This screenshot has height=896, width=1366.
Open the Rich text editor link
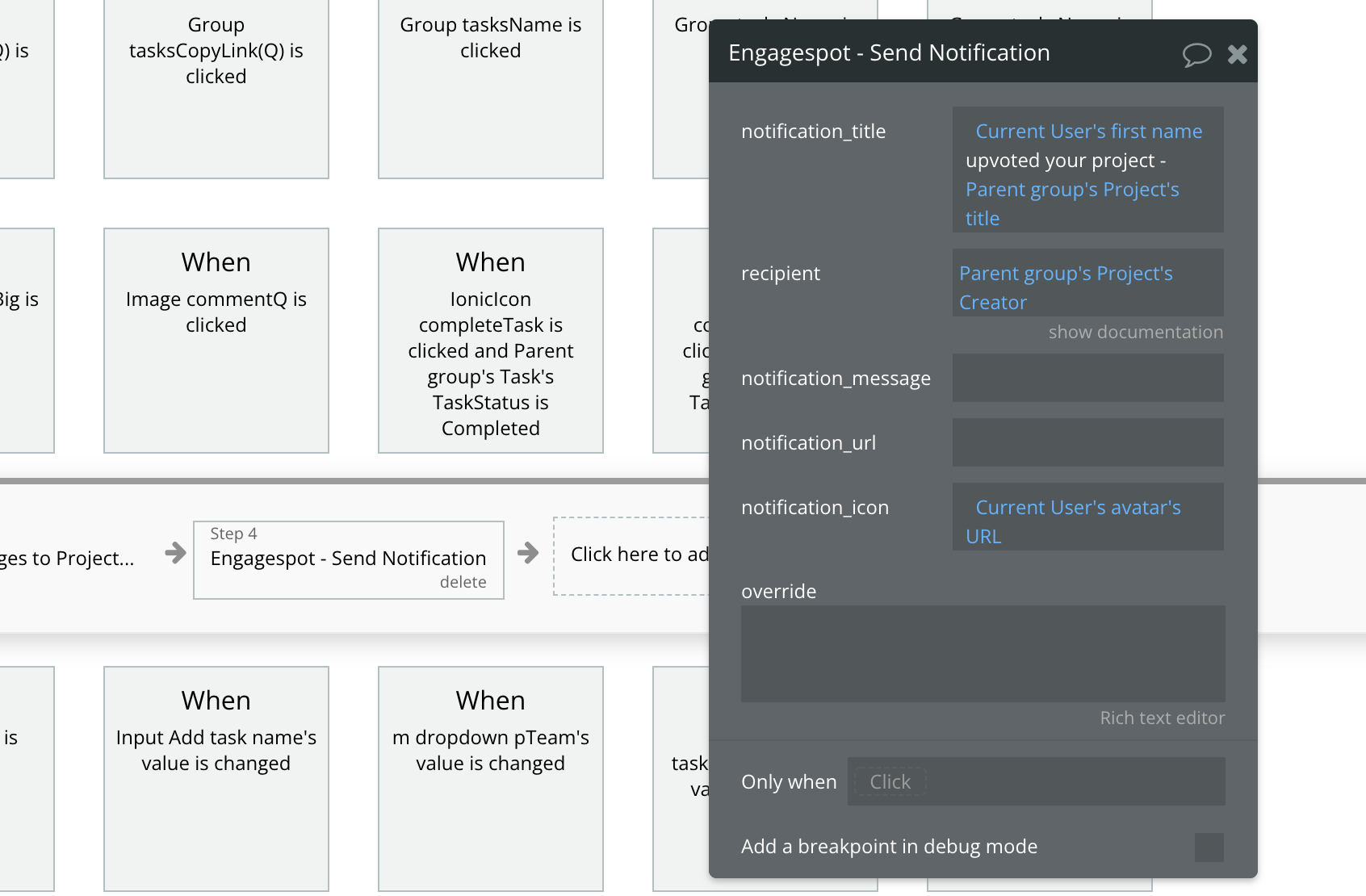[1162, 718]
